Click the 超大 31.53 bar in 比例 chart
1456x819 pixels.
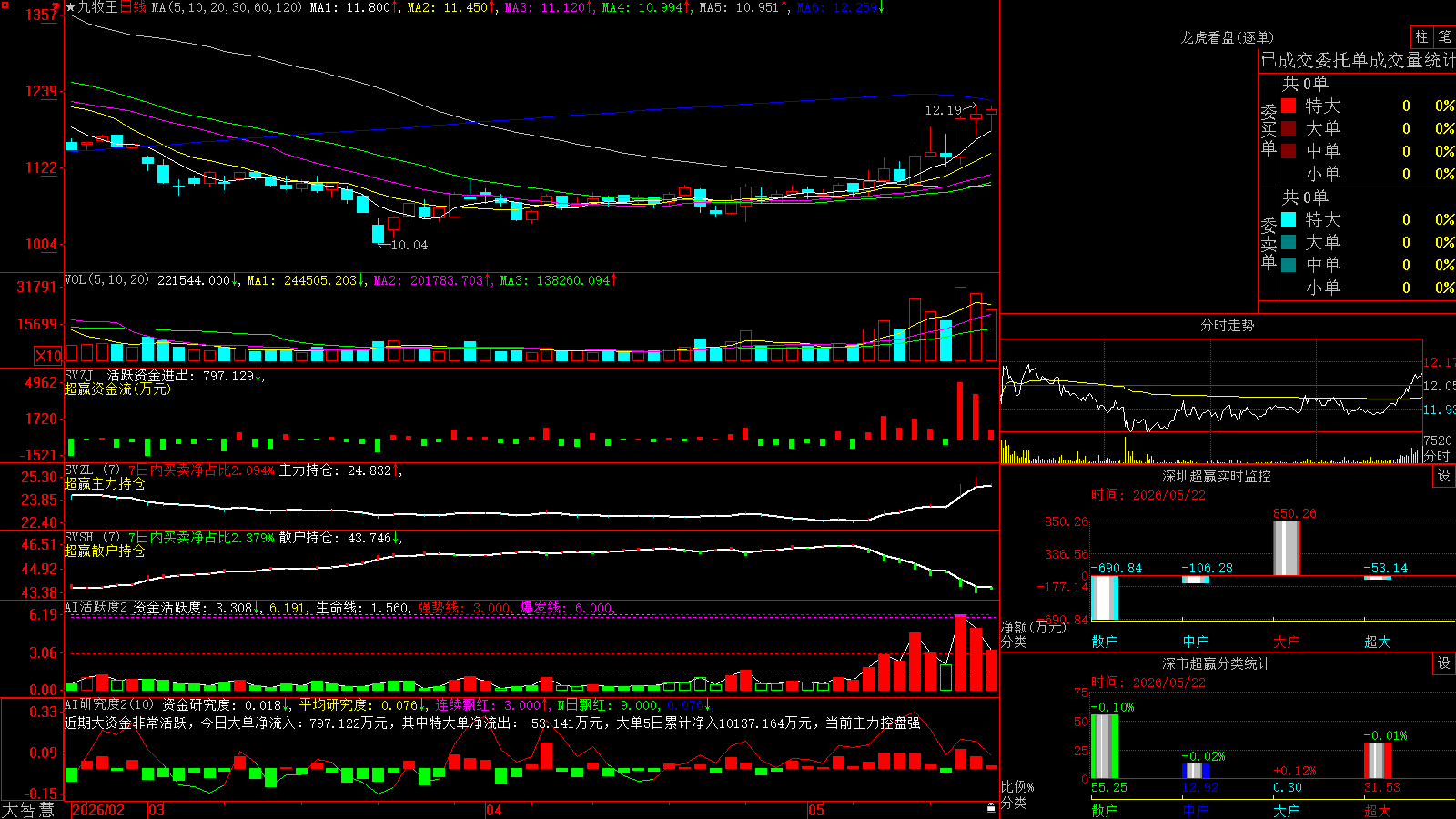[x=1378, y=761]
